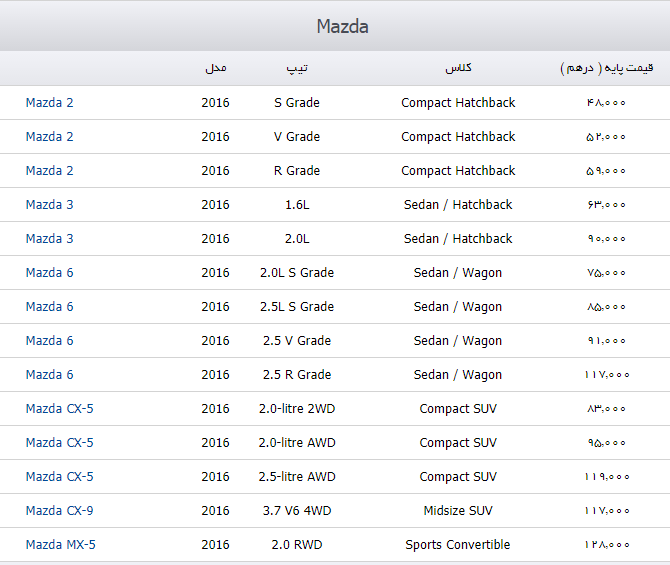
Task: Click the 2.0L S Grade cell
Action: click(x=297, y=273)
